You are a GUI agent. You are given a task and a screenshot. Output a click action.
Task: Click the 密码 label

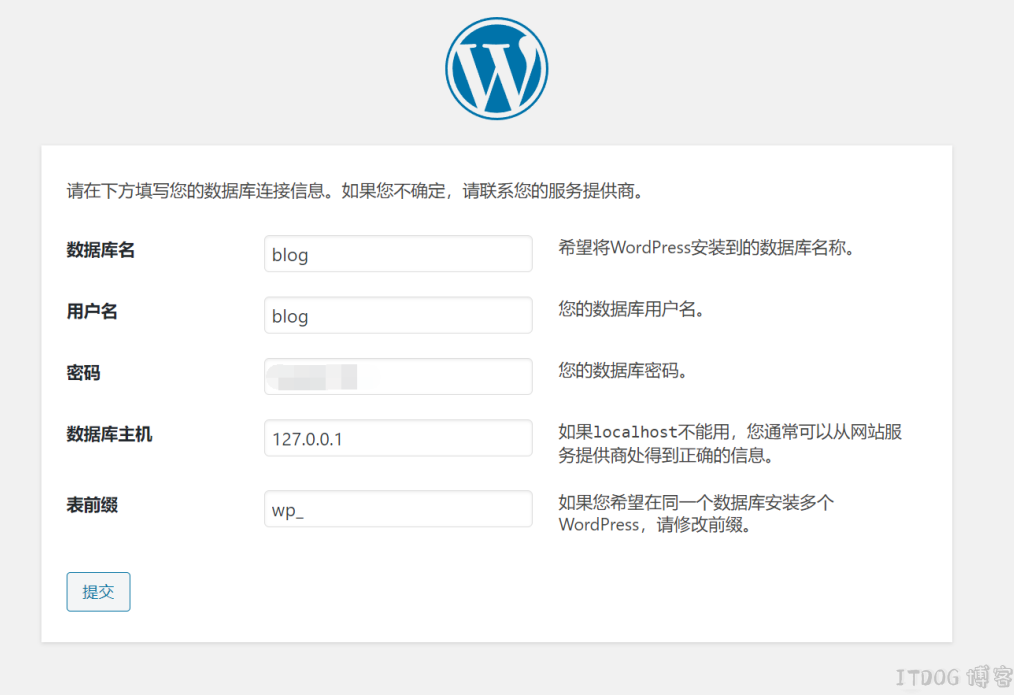tap(83, 373)
